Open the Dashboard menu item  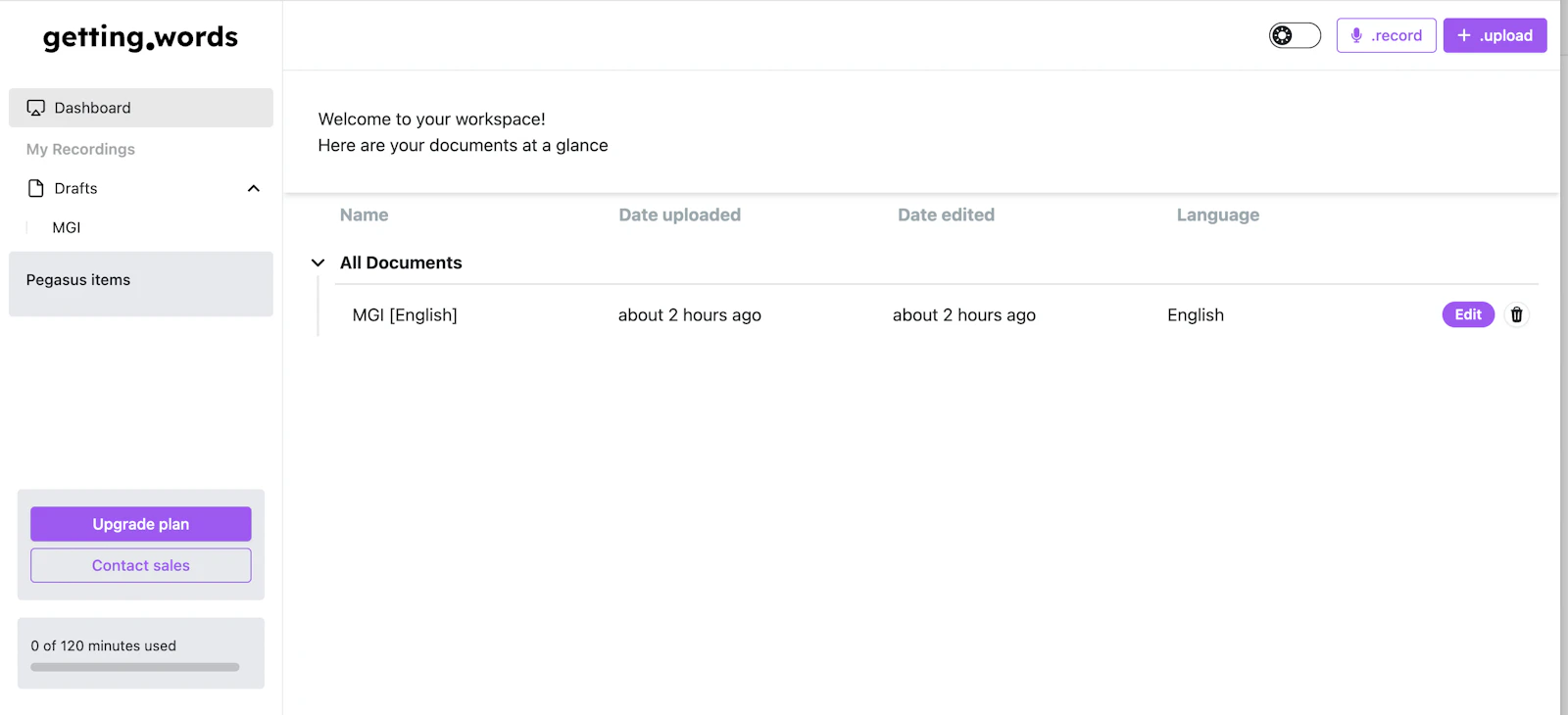point(141,108)
